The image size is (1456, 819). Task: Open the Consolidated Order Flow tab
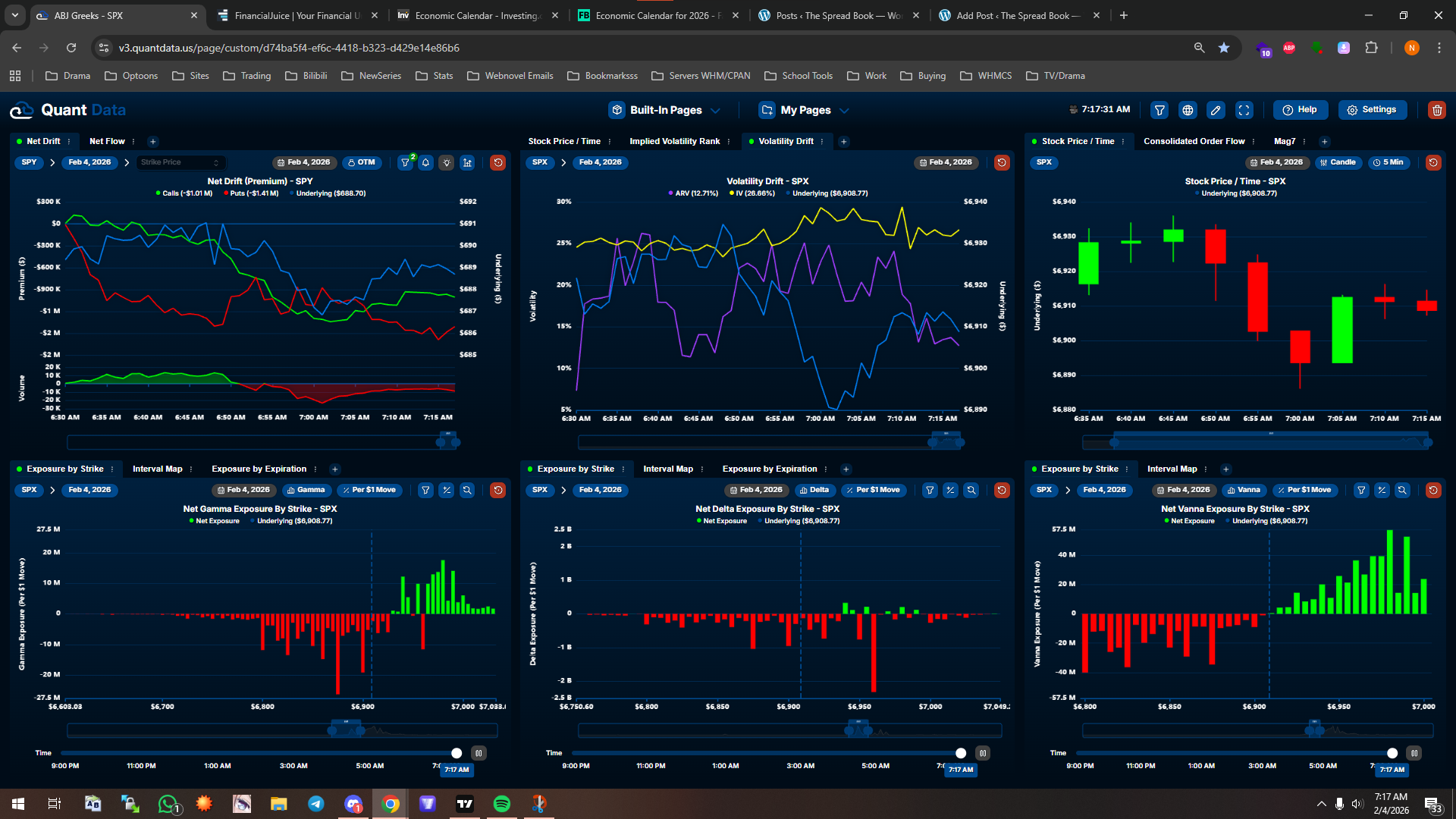tap(1194, 141)
